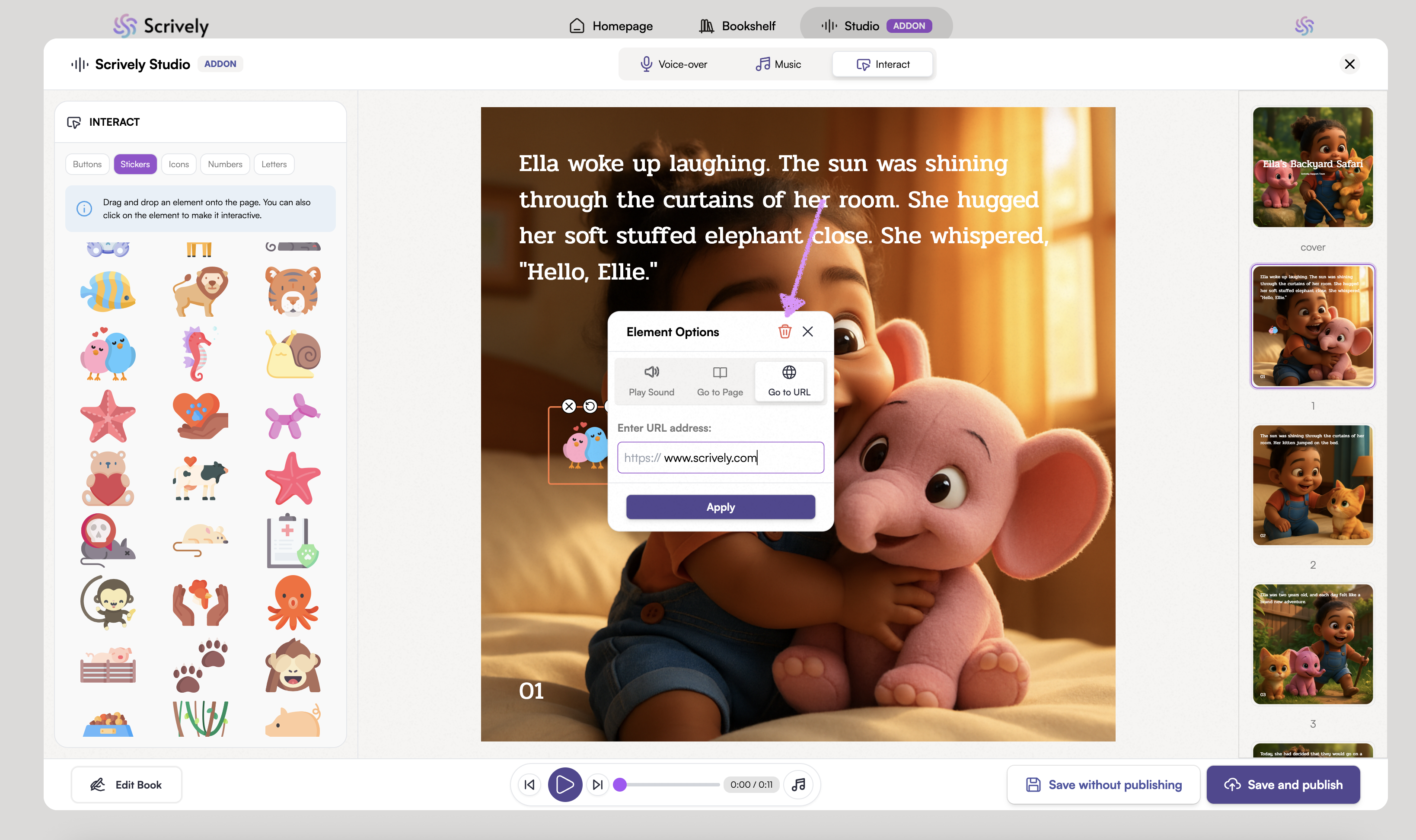Skip to the next page in the player
This screenshot has height=840, width=1416.
click(597, 785)
